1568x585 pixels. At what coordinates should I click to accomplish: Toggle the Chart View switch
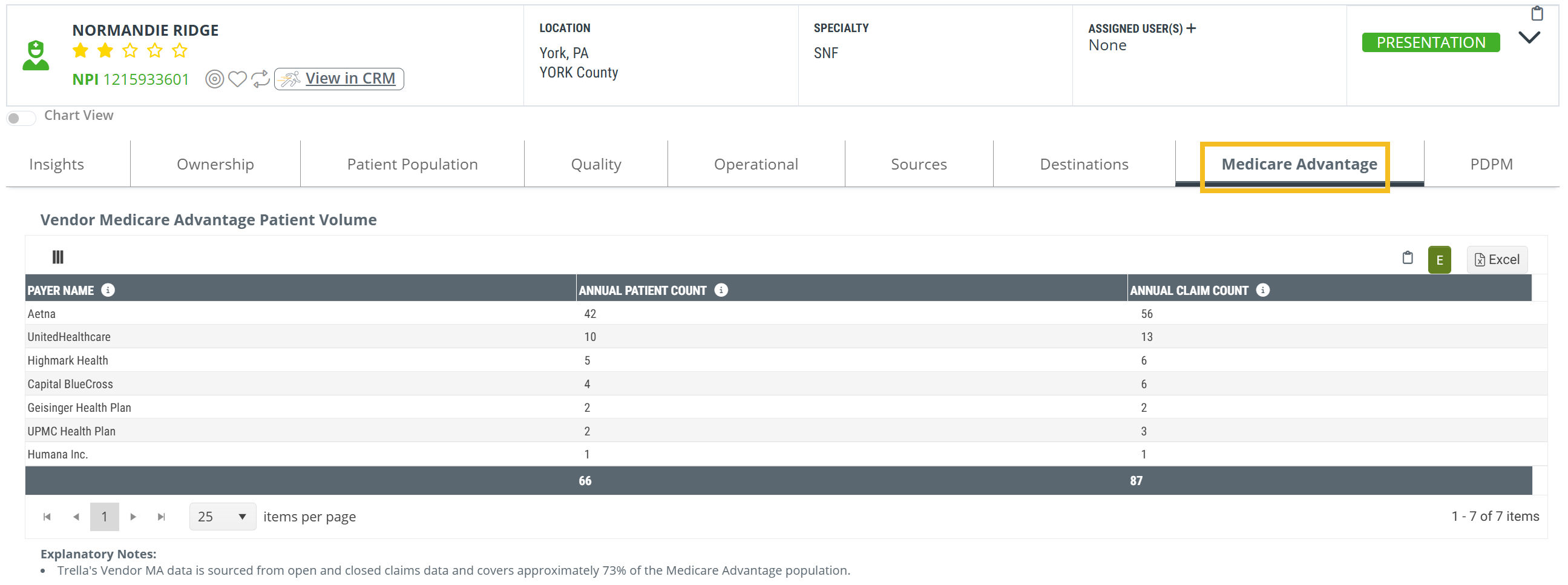pos(21,117)
